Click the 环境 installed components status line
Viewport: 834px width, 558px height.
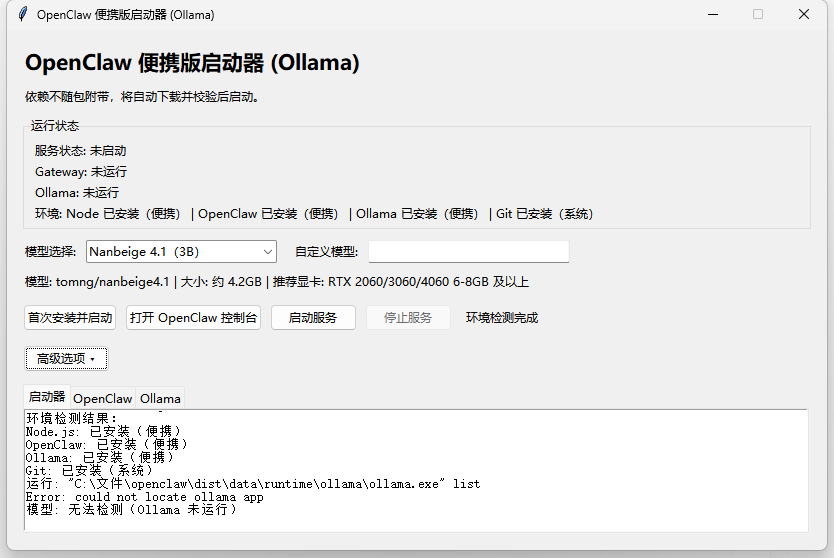point(314,214)
